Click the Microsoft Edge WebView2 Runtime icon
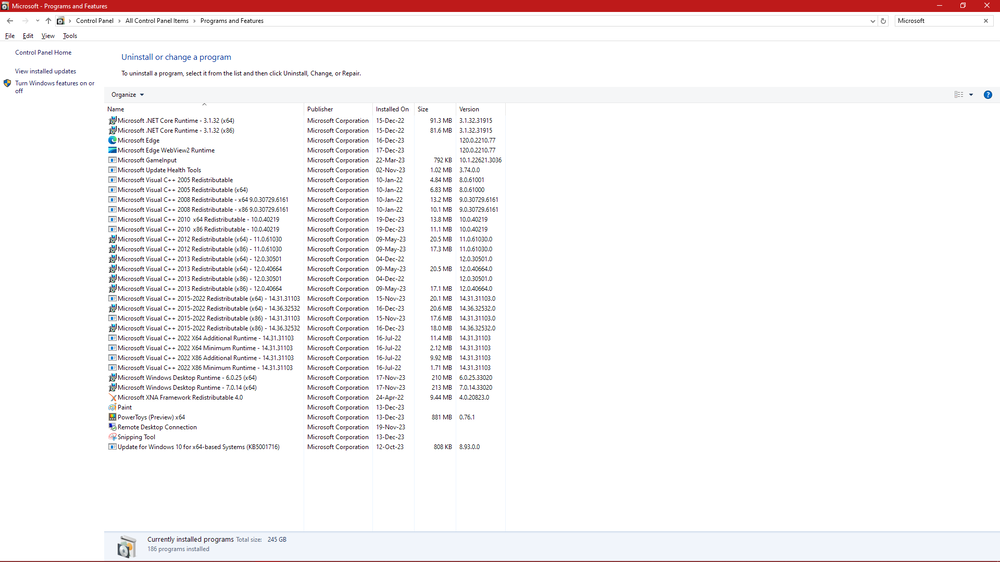The width and height of the screenshot is (1000, 562). tap(112, 151)
